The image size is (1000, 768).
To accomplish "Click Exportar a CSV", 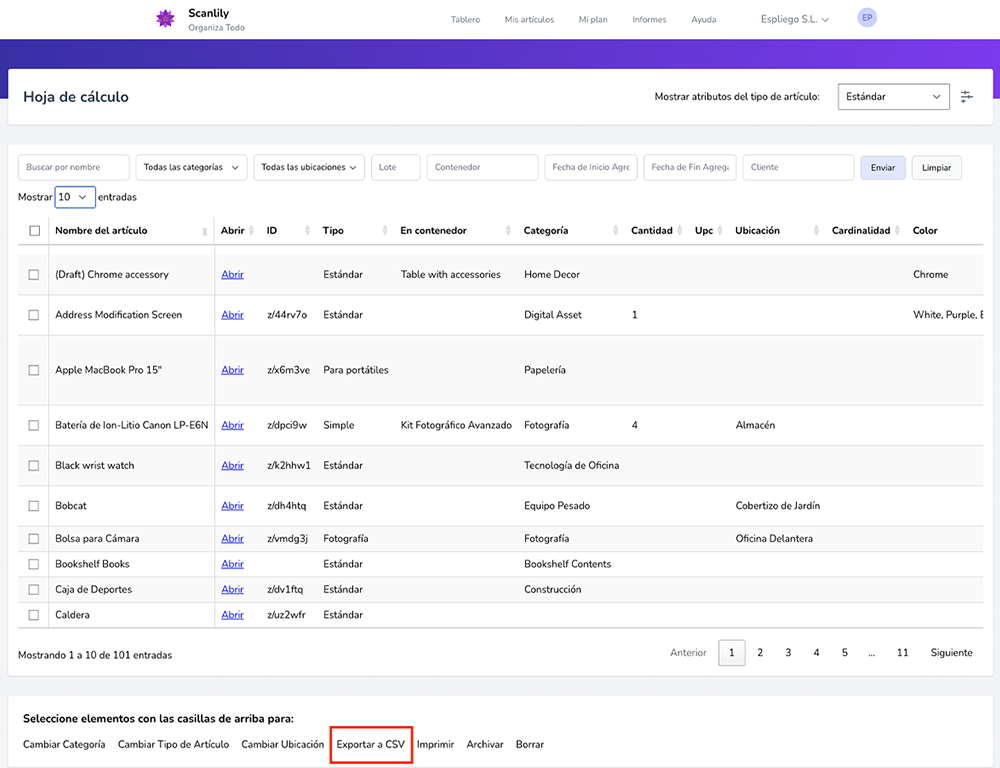I will 371,745.
